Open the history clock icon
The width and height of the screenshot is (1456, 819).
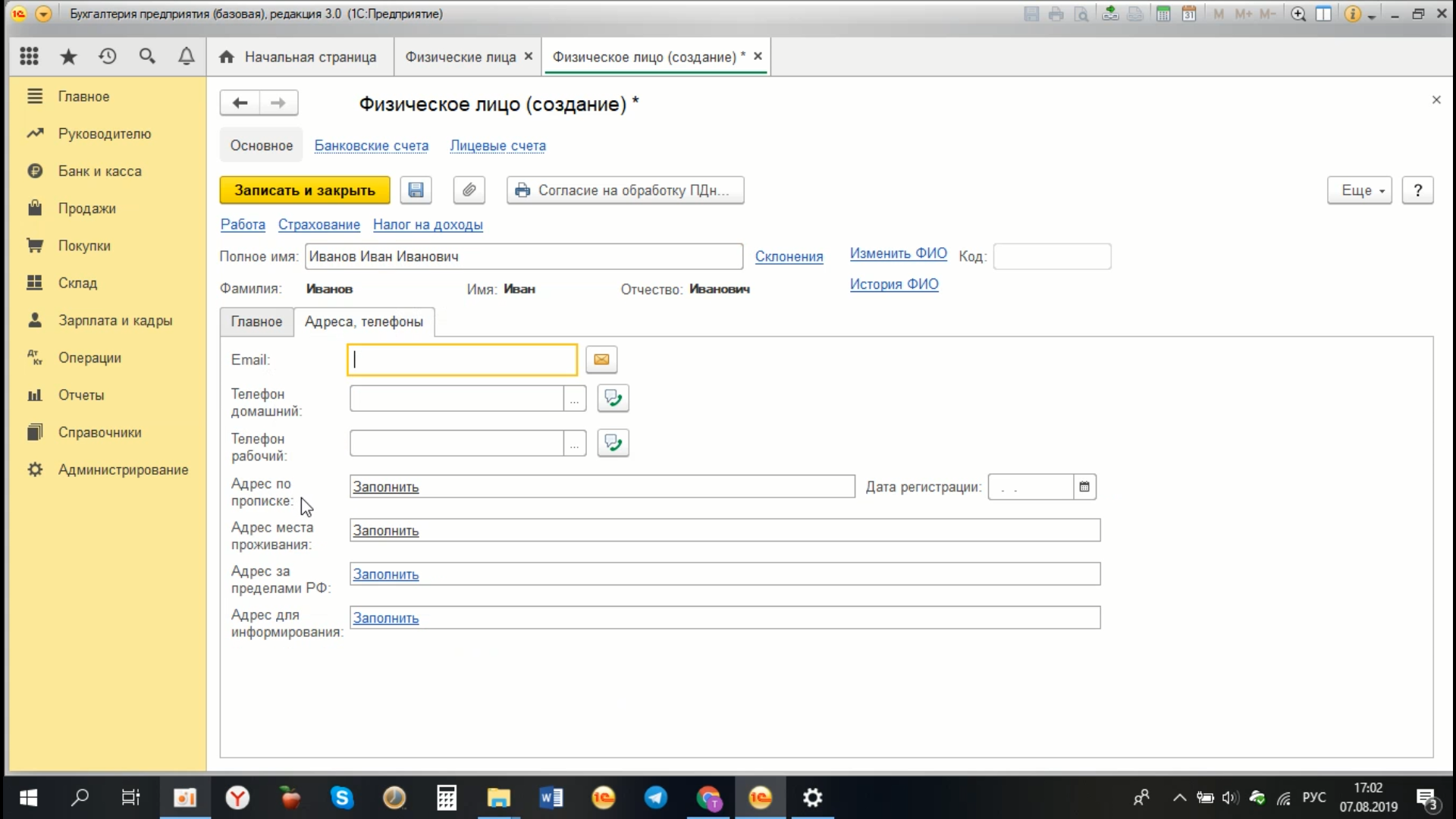pyautogui.click(x=108, y=57)
